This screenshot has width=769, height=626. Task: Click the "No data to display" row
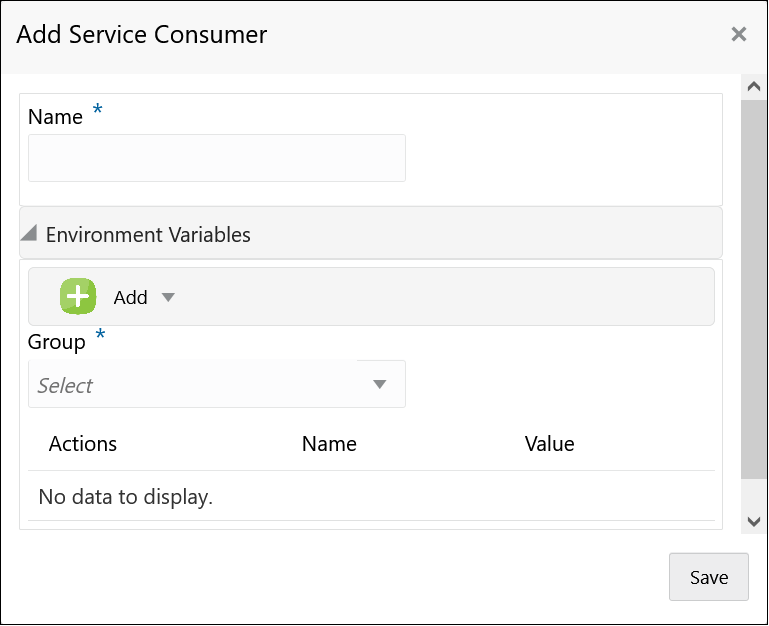(x=126, y=496)
